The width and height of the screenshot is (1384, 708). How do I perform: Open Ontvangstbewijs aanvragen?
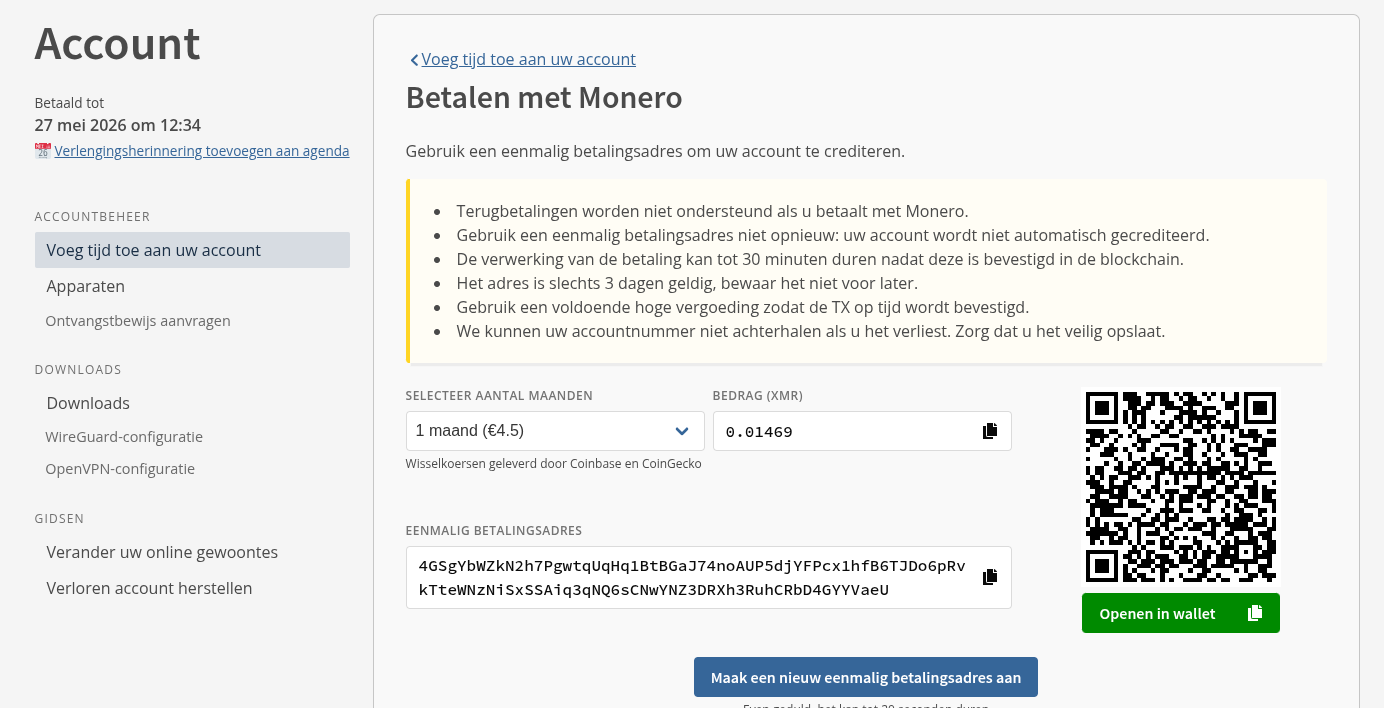(x=138, y=321)
